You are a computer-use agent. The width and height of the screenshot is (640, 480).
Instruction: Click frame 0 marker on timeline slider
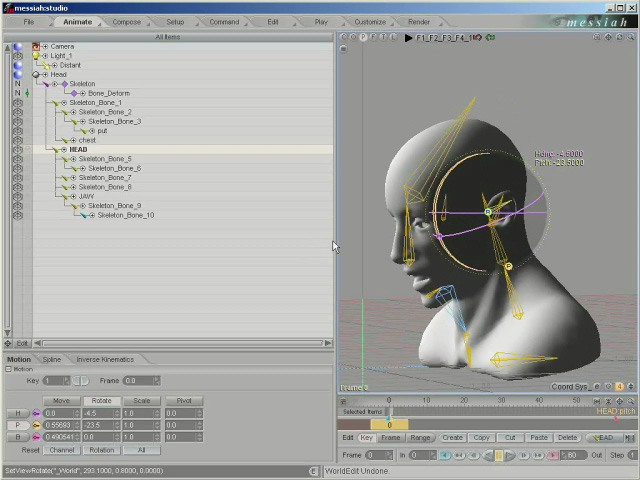pyautogui.click(x=389, y=425)
